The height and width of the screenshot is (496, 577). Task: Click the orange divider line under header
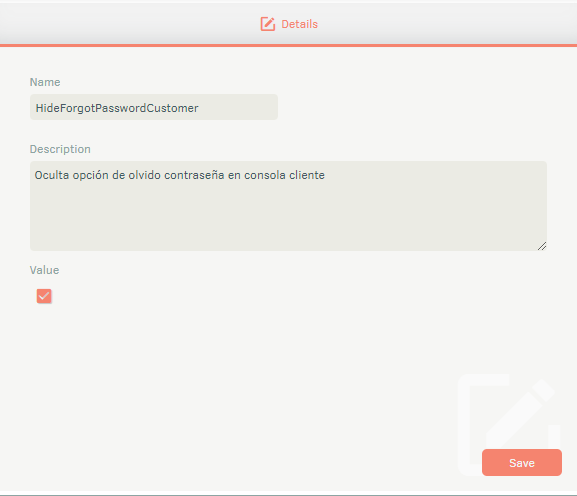point(288,45)
